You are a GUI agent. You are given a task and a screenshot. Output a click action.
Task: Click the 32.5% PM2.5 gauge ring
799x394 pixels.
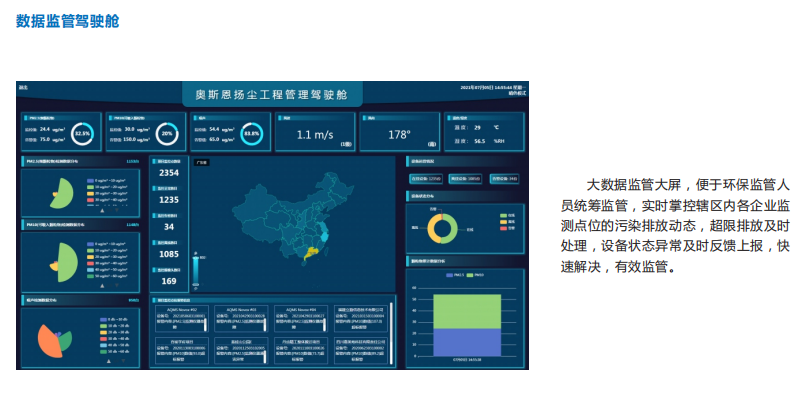[x=82, y=134]
